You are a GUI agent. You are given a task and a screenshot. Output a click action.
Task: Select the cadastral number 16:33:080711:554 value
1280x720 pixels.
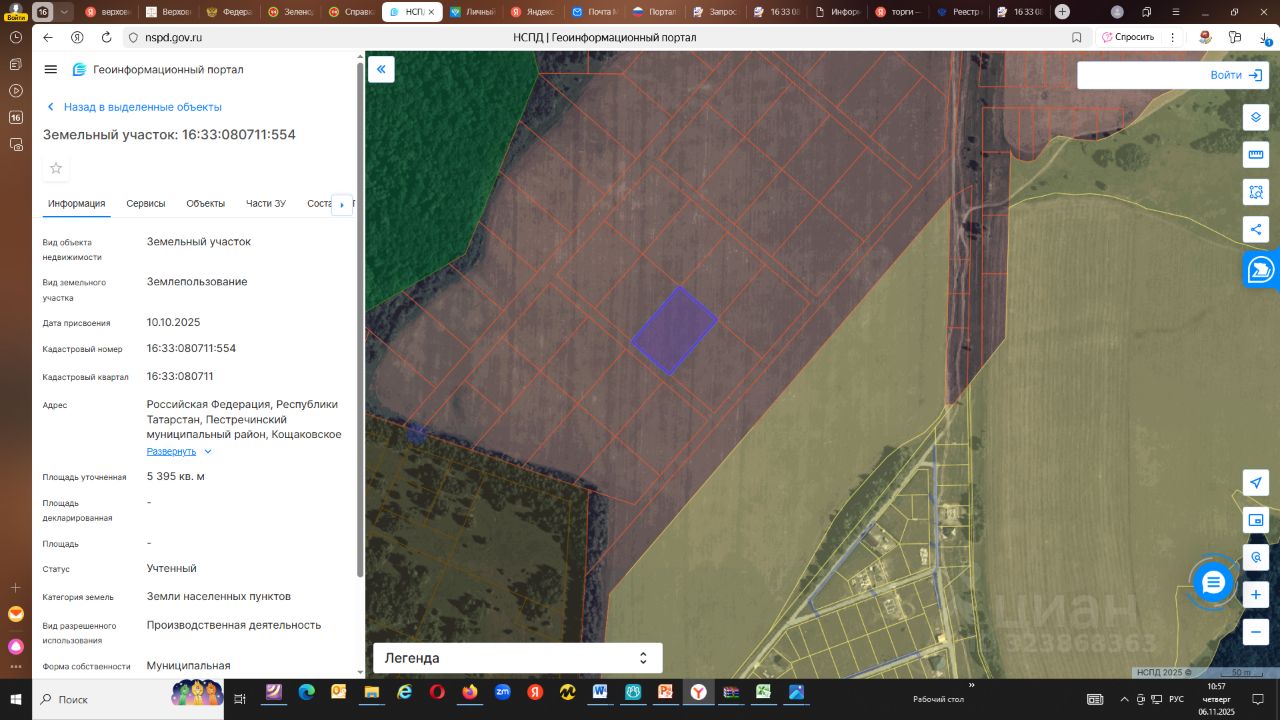click(x=192, y=349)
